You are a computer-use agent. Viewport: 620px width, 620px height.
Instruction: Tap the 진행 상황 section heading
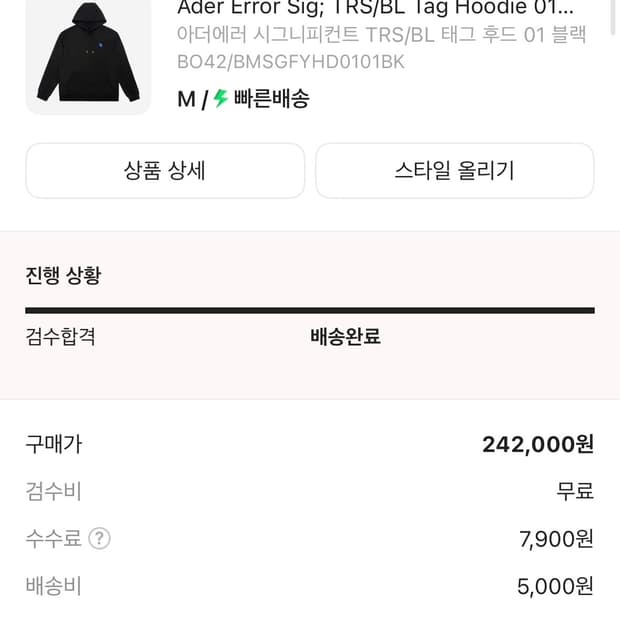63,275
